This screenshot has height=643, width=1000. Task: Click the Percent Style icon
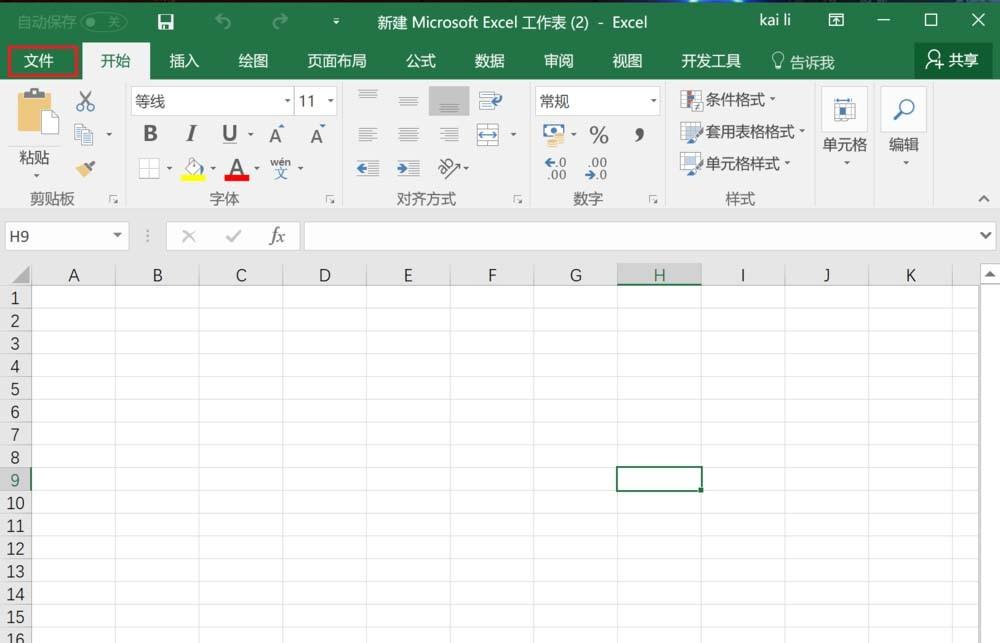[x=598, y=134]
